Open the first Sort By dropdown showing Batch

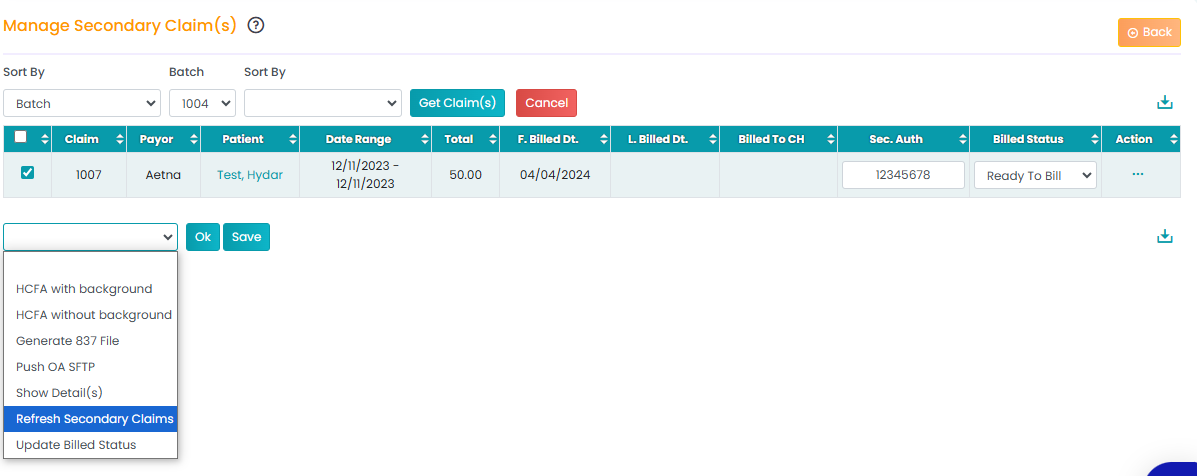click(82, 103)
